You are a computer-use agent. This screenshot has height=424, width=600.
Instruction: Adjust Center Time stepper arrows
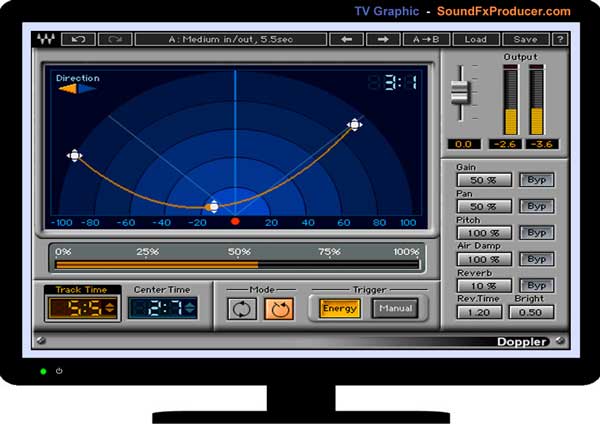pos(191,308)
